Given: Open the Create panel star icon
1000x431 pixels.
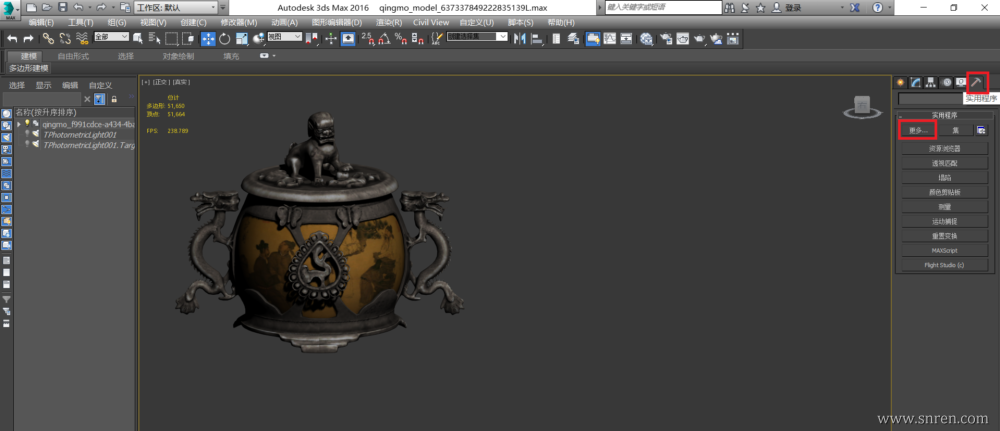Looking at the screenshot, I should [900, 82].
